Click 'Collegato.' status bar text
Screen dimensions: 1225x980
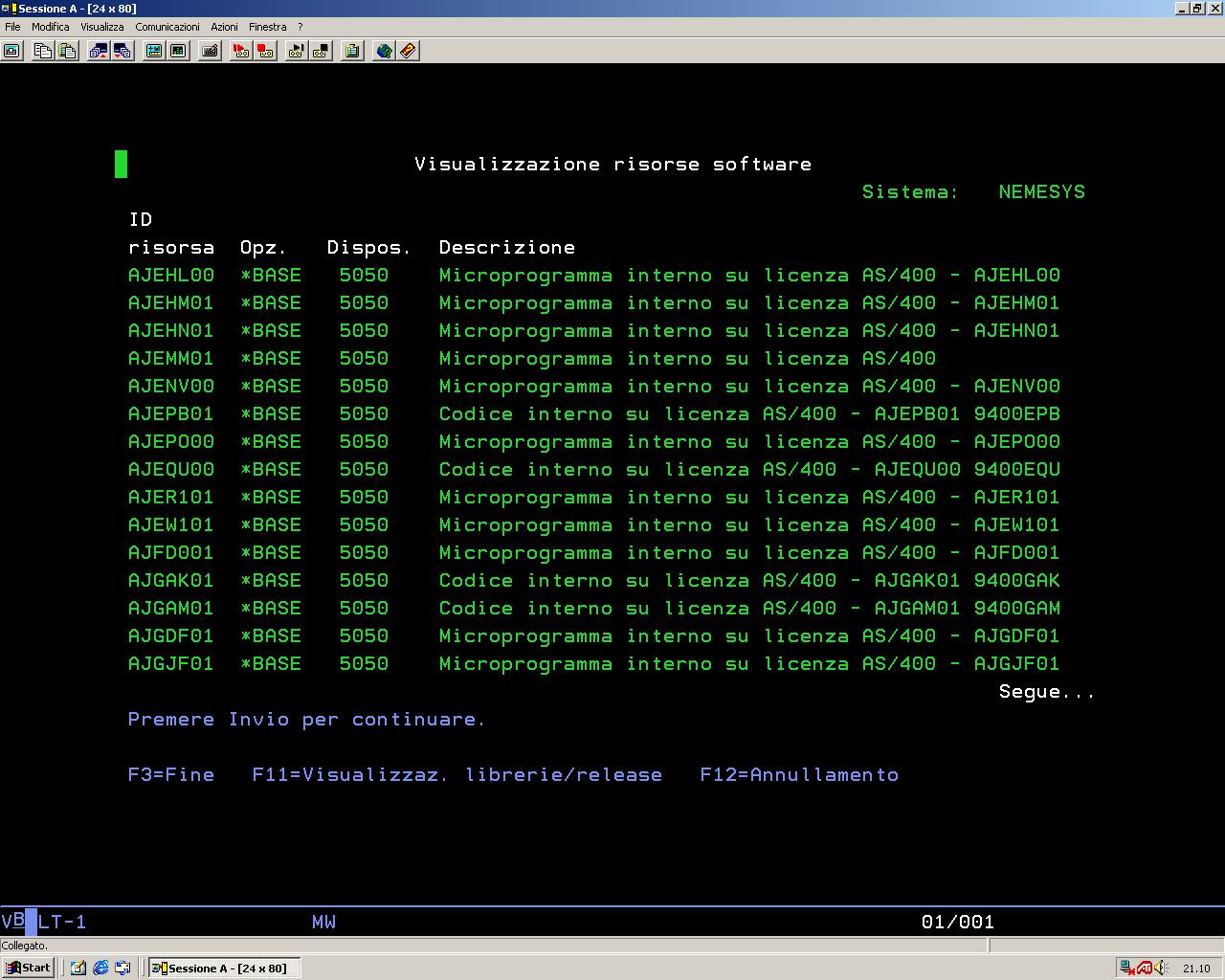tap(25, 946)
